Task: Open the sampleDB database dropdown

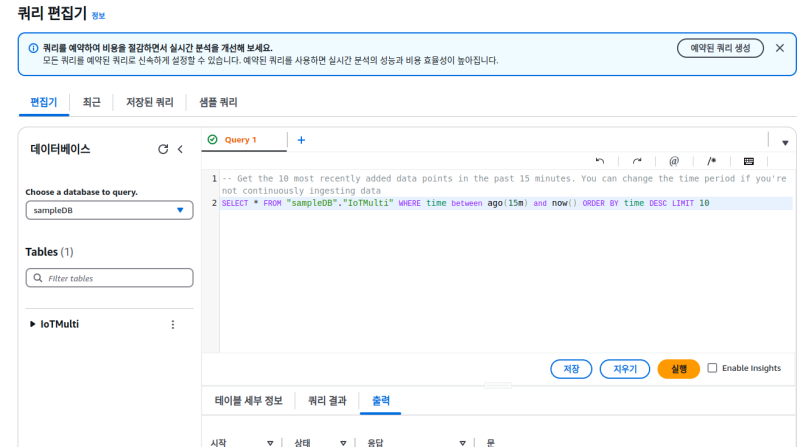Action: pyautogui.click(x=109, y=210)
